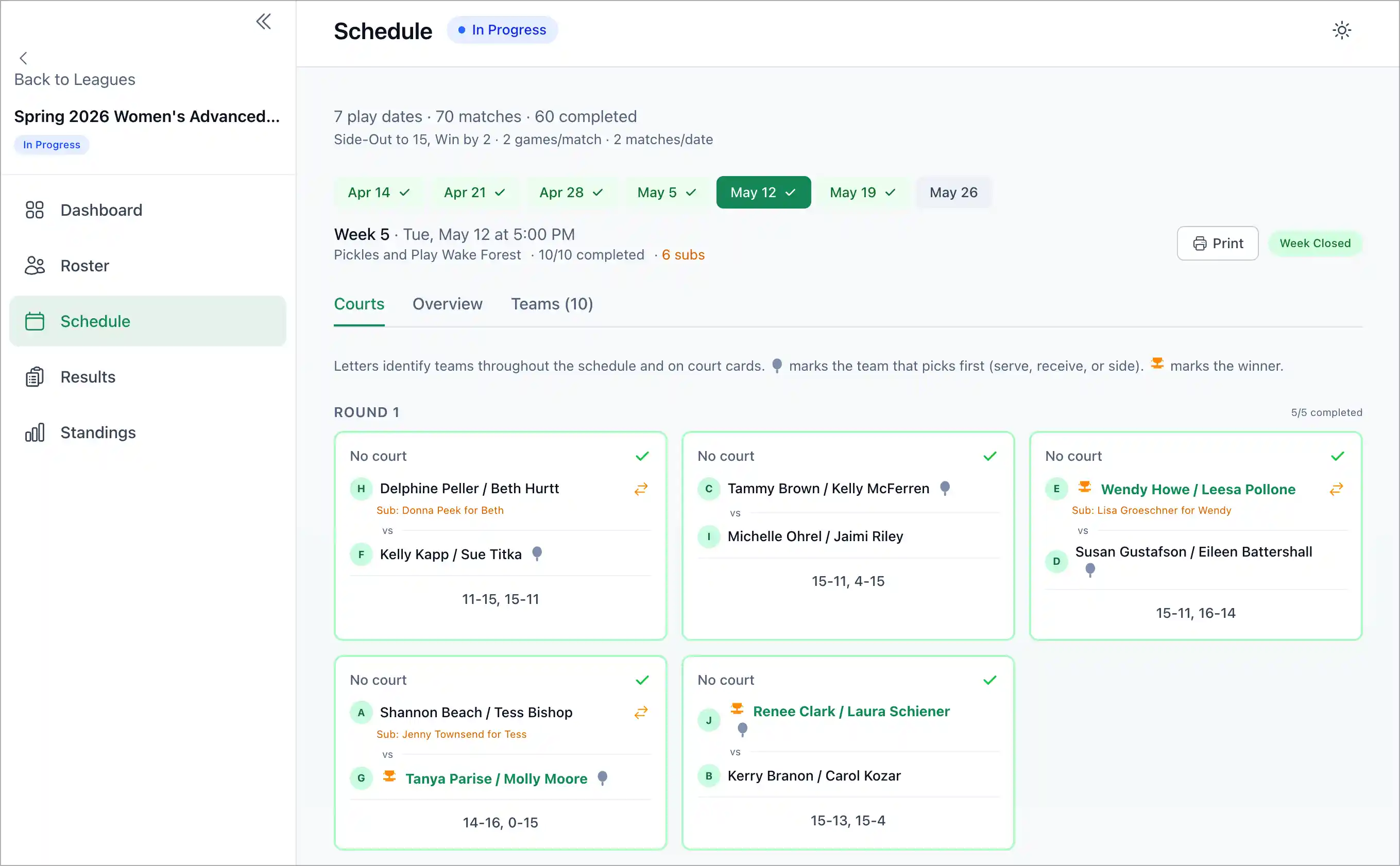Click the trophy icon next to Wendy Howe
Image resolution: width=1400 pixels, height=866 pixels.
coord(1084,487)
